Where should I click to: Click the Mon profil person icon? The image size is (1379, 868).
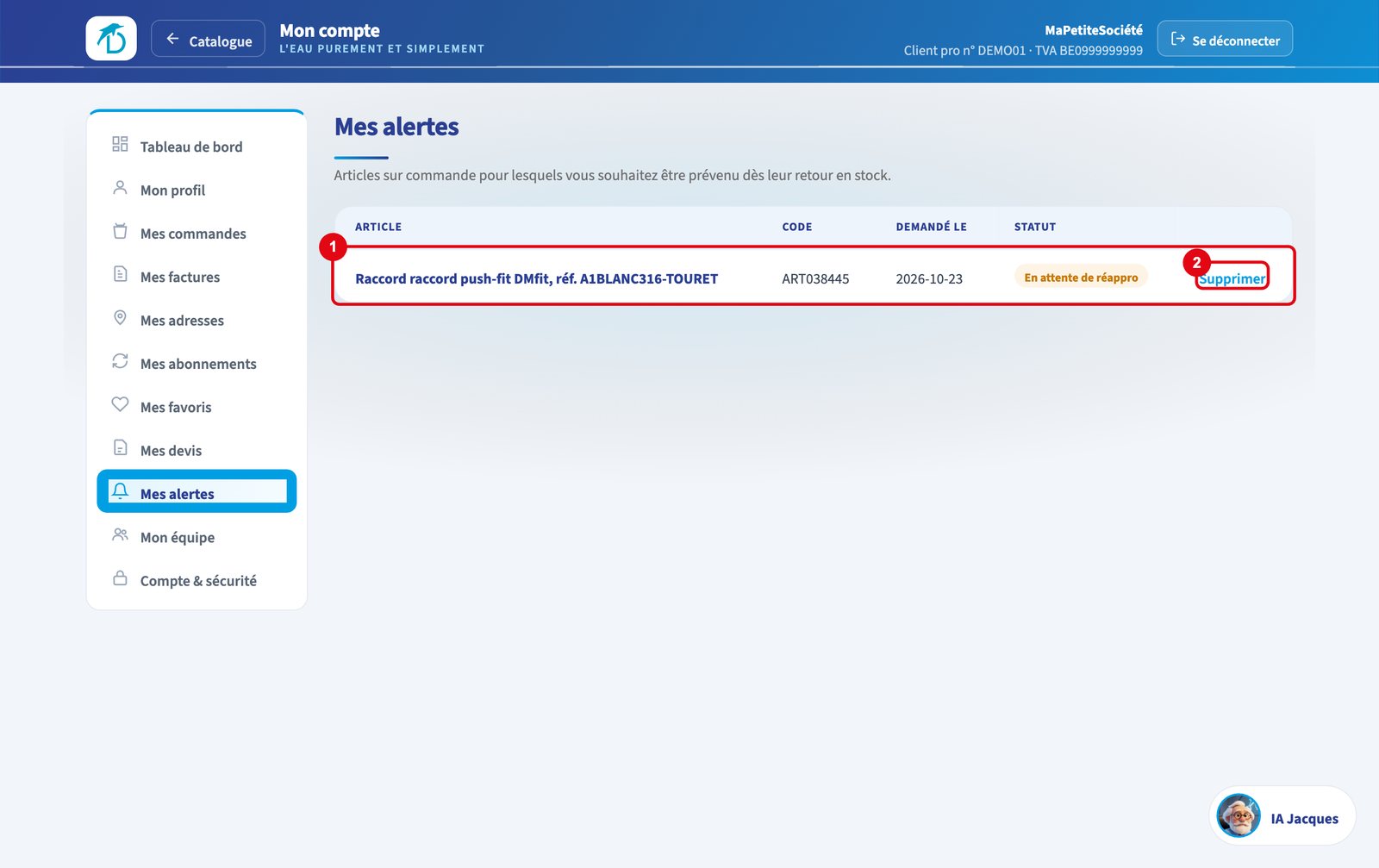(x=120, y=188)
